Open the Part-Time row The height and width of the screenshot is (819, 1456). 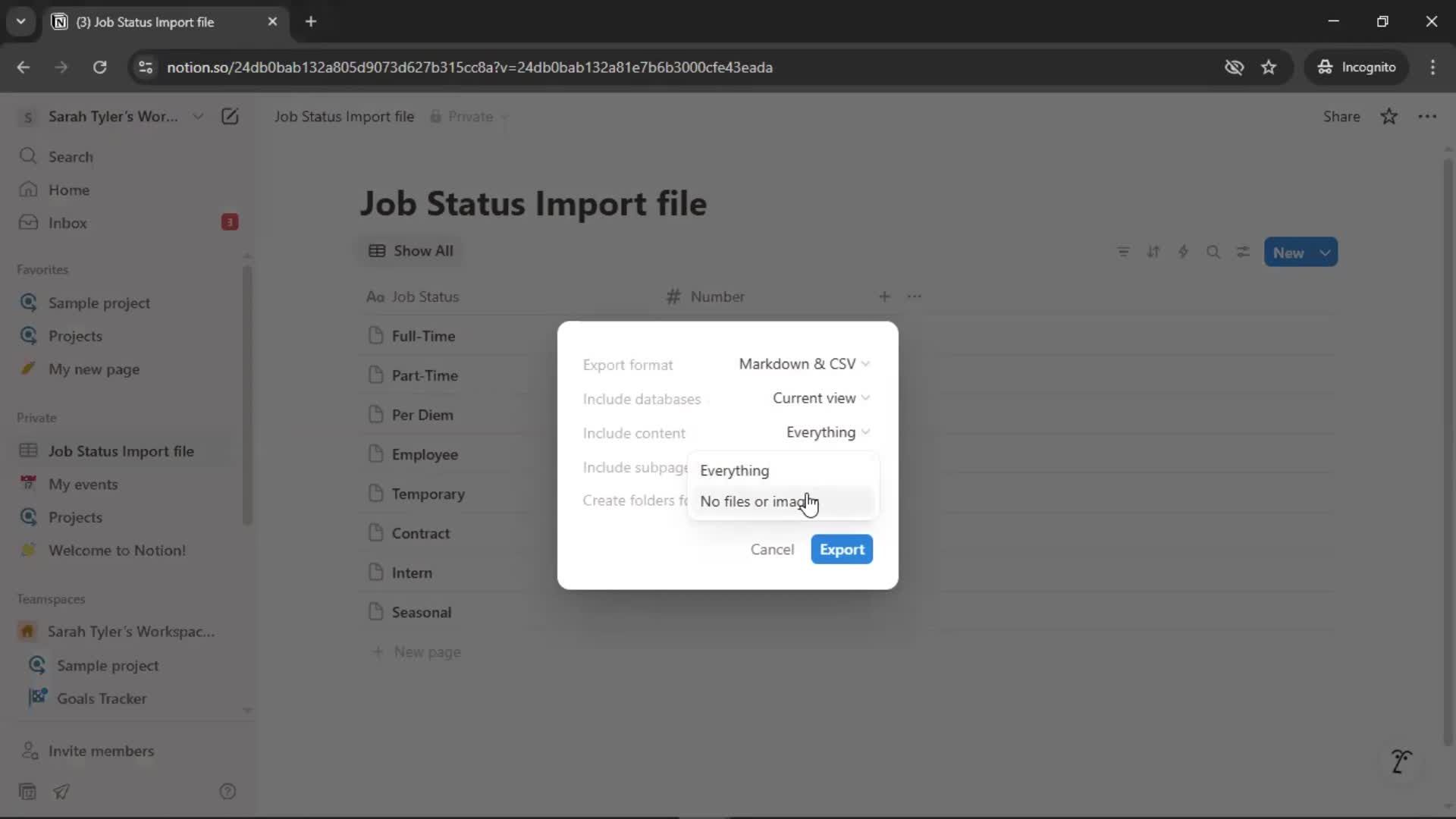(425, 375)
